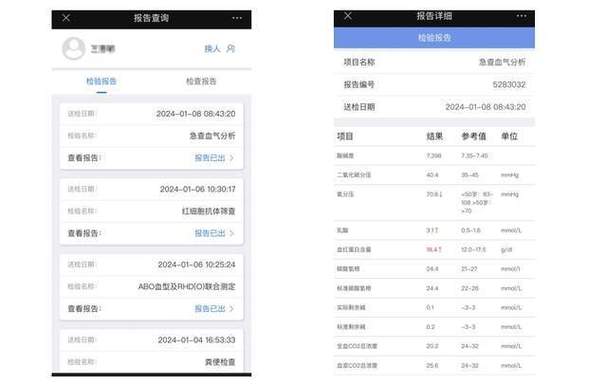Click the reference range 12.0-17.5
The image size is (607, 384).
tap(473, 250)
